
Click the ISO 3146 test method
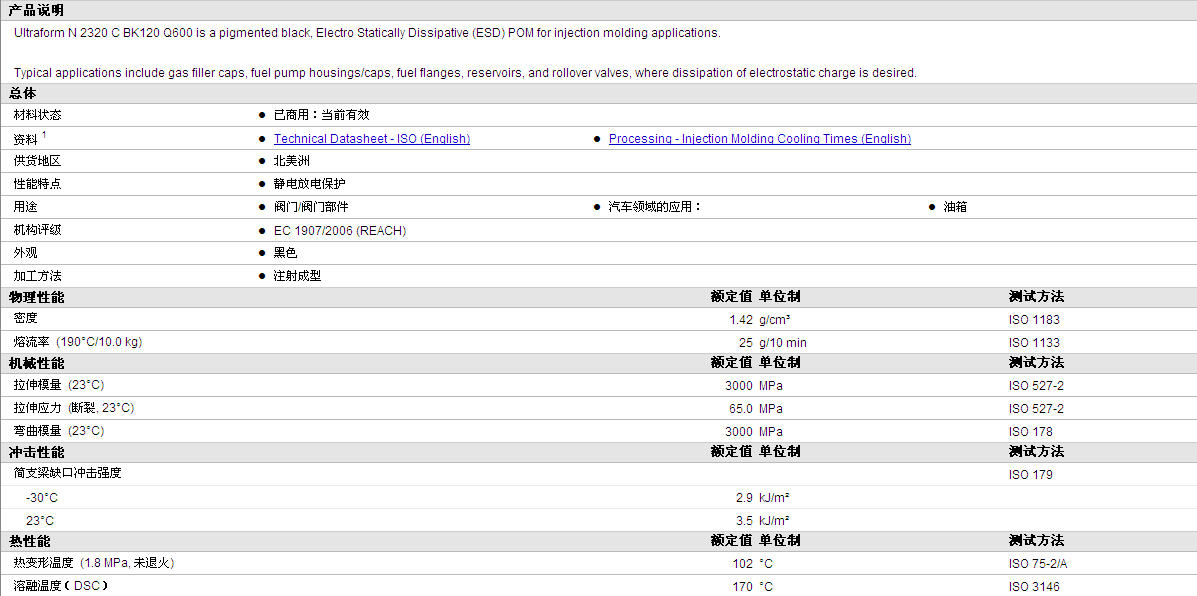coord(1034,586)
